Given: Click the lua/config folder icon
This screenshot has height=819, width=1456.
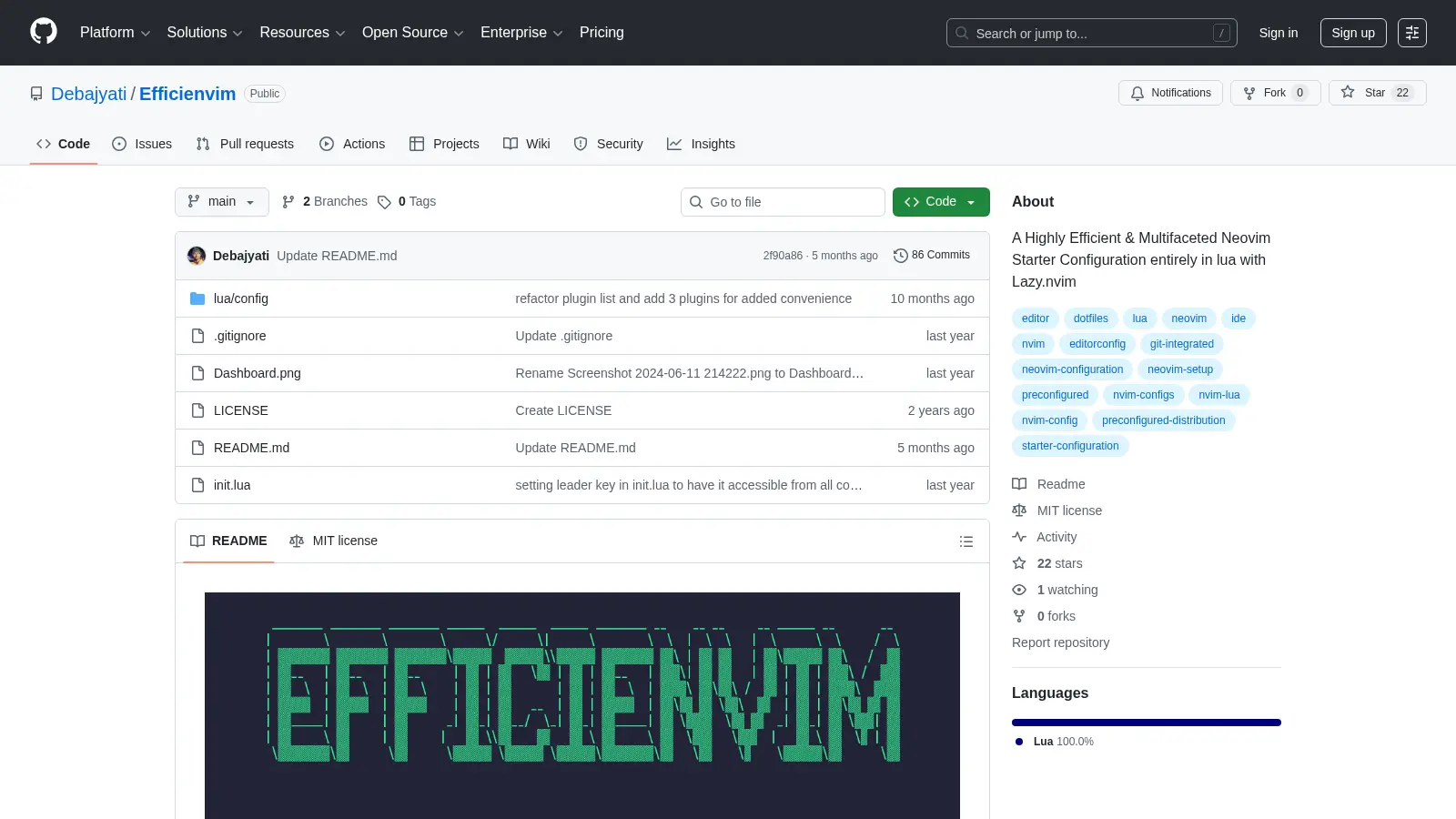Looking at the screenshot, I should (x=197, y=298).
